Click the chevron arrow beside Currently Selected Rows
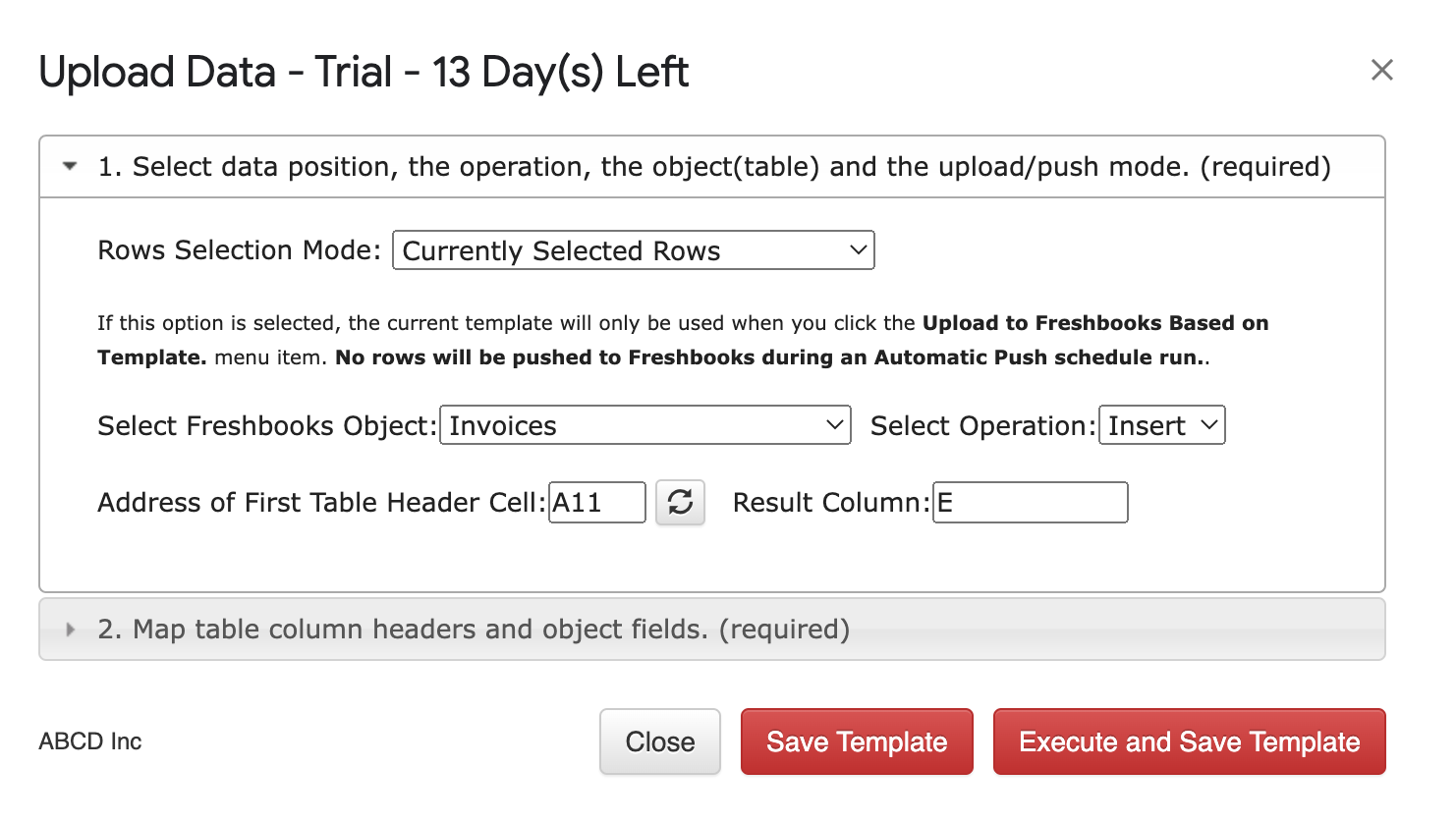1456x823 pixels. point(858,250)
